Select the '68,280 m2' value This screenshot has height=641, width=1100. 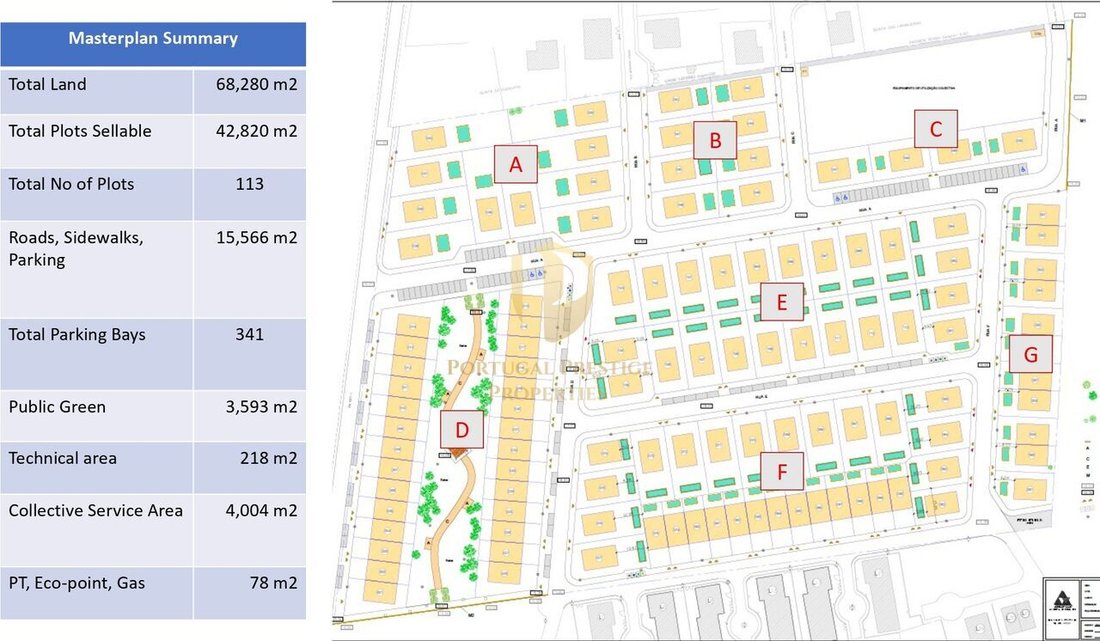[257, 85]
